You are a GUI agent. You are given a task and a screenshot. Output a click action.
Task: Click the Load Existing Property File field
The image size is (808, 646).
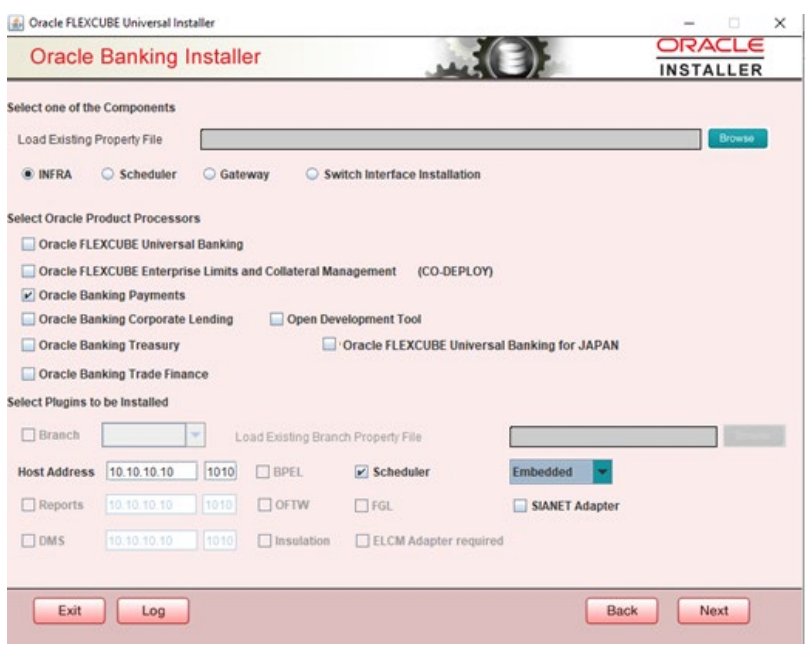451,139
